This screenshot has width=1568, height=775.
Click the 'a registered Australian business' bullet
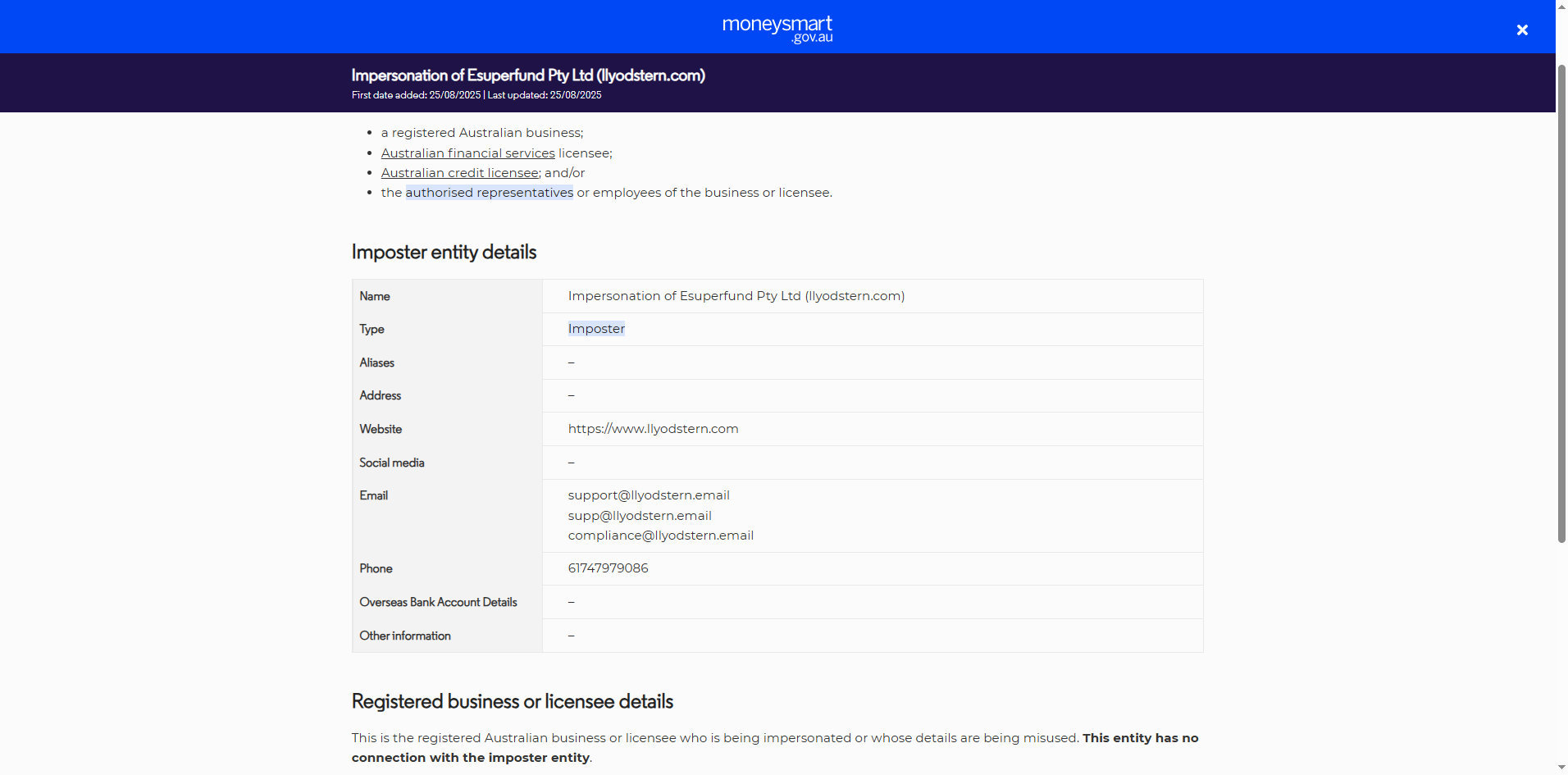(482, 133)
